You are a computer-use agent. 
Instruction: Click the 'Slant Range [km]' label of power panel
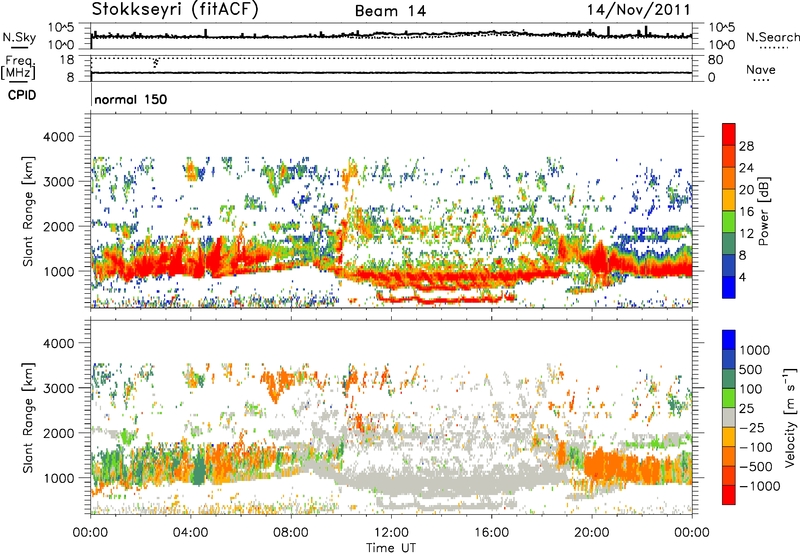[28, 211]
